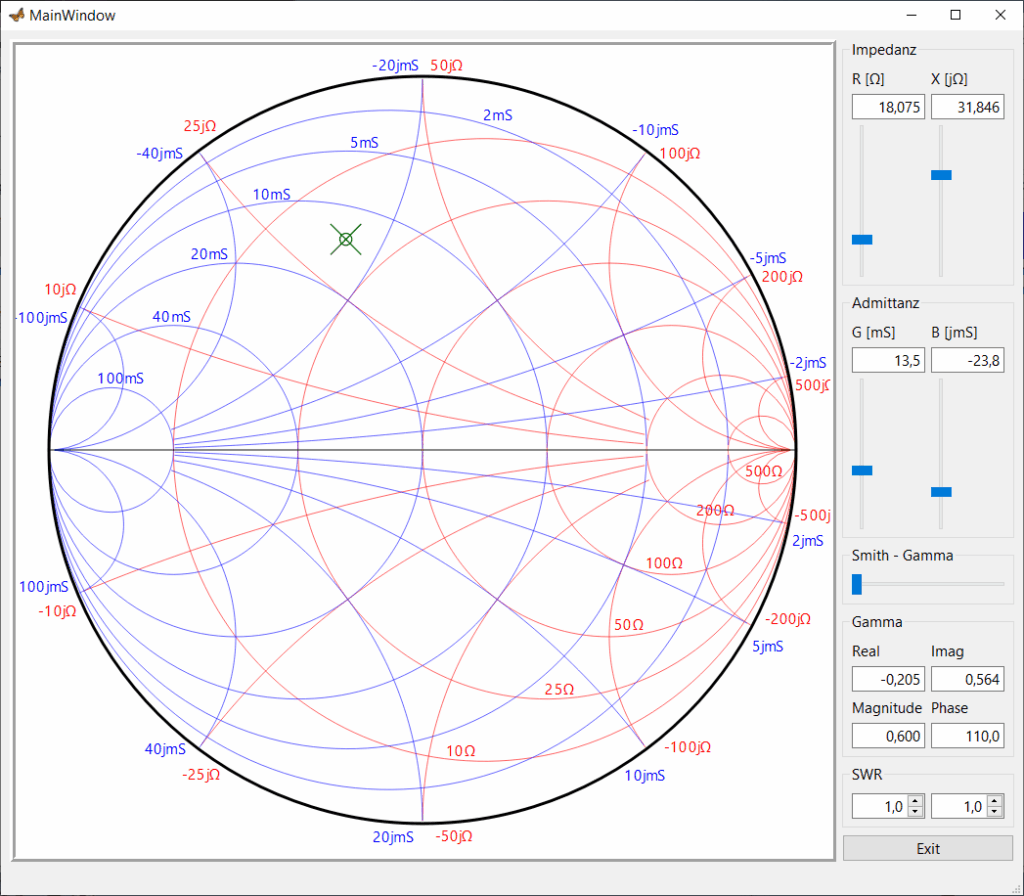Click the 10mS circle label
Image resolution: width=1024 pixels, height=896 pixels.
pos(272,195)
